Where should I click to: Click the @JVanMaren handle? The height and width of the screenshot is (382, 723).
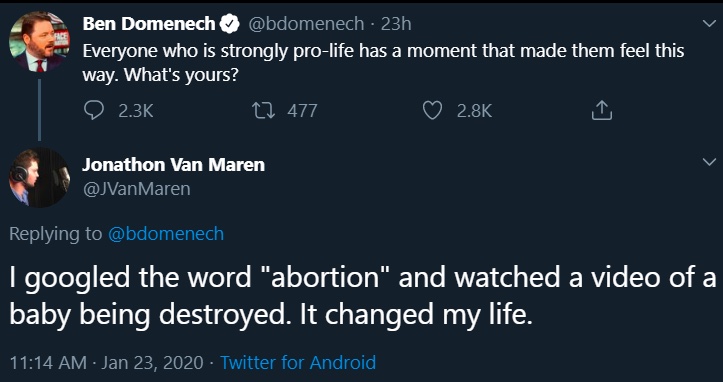point(136,189)
